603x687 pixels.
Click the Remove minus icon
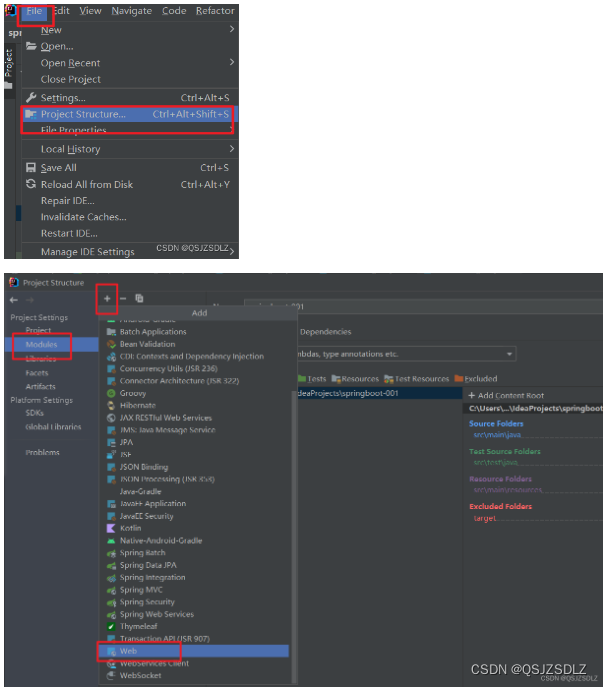pos(123,299)
